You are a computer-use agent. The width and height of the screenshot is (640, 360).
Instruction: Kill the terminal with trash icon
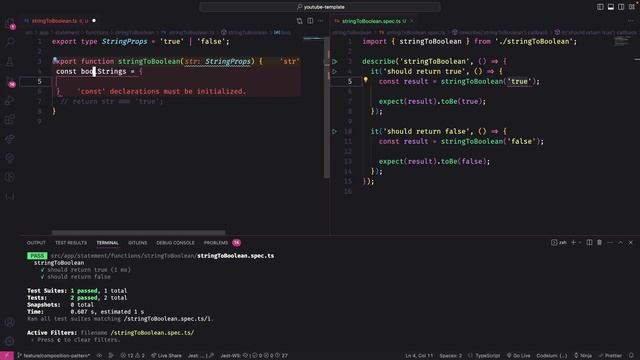pyautogui.click(x=600, y=242)
